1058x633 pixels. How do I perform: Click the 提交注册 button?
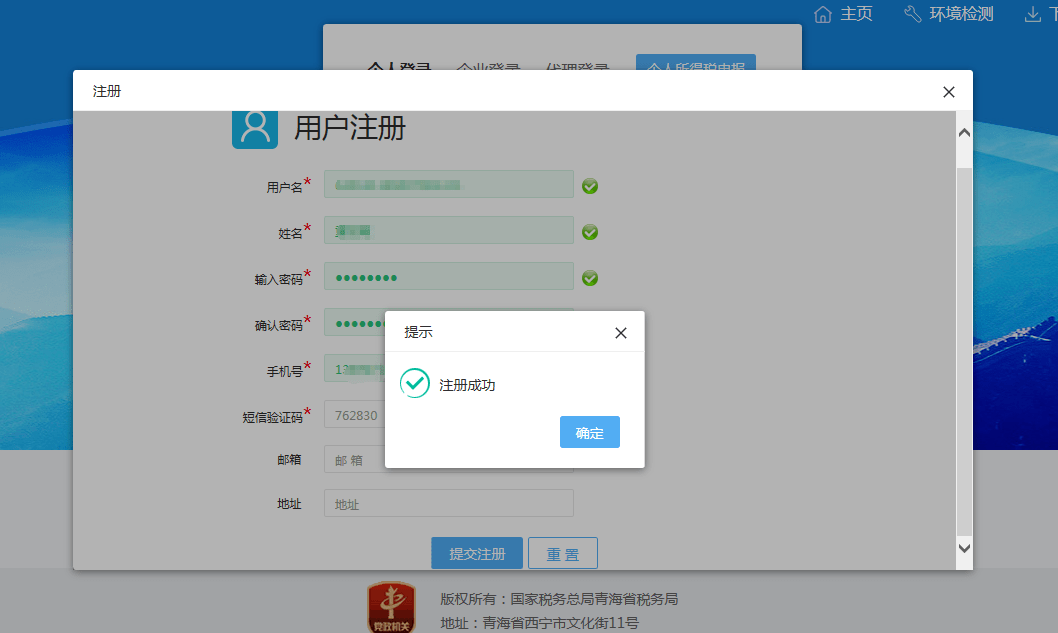pyautogui.click(x=477, y=552)
